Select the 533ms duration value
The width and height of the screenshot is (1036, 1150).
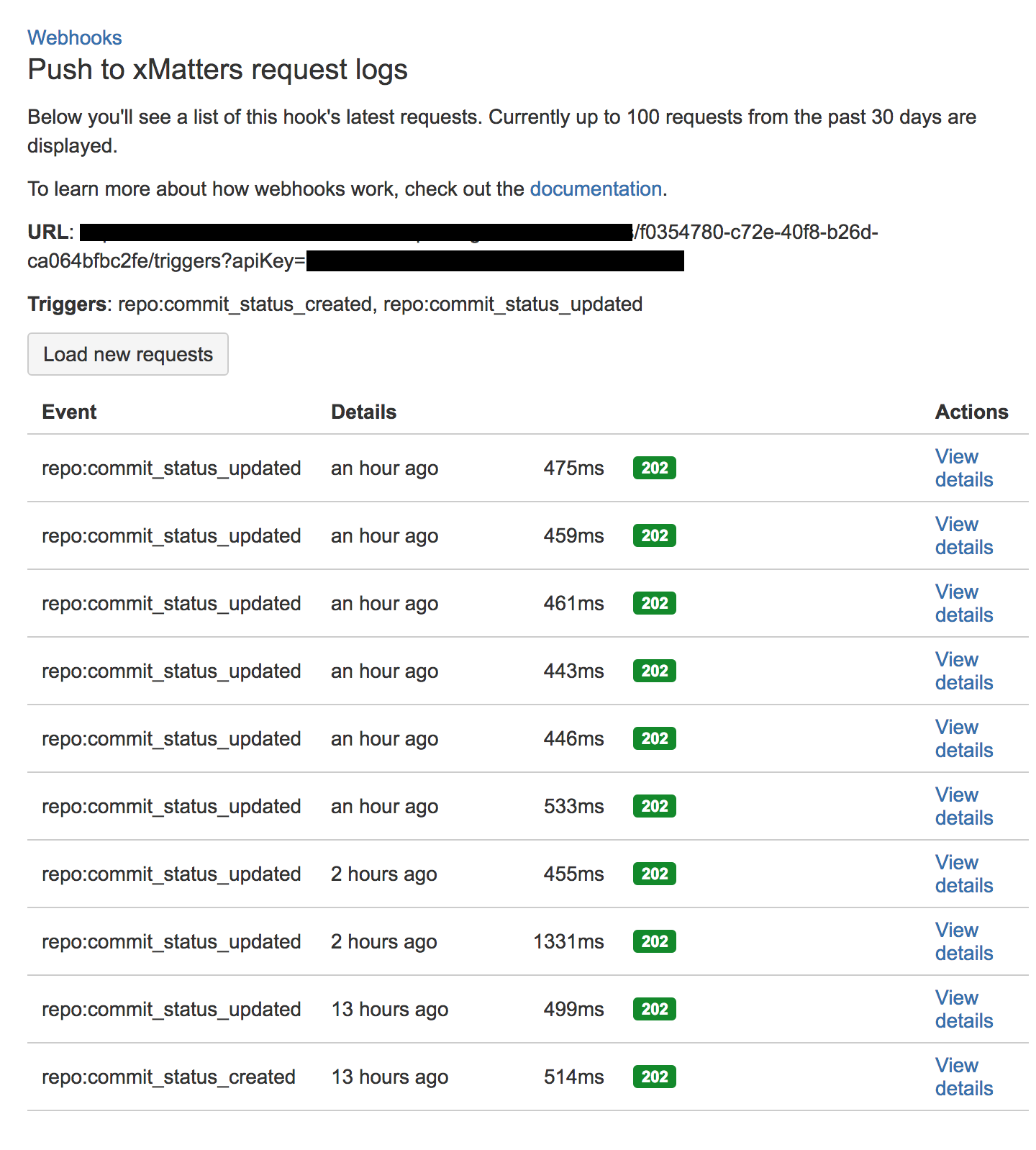click(573, 806)
